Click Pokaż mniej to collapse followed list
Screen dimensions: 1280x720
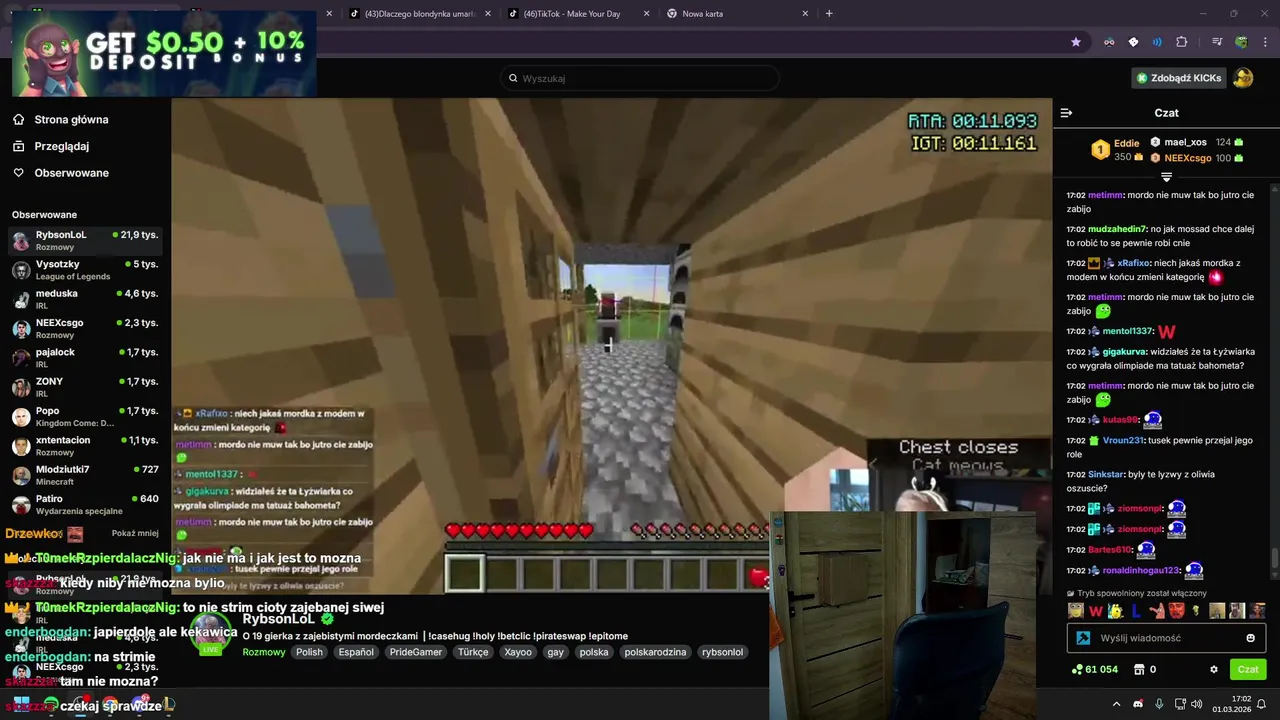point(135,533)
